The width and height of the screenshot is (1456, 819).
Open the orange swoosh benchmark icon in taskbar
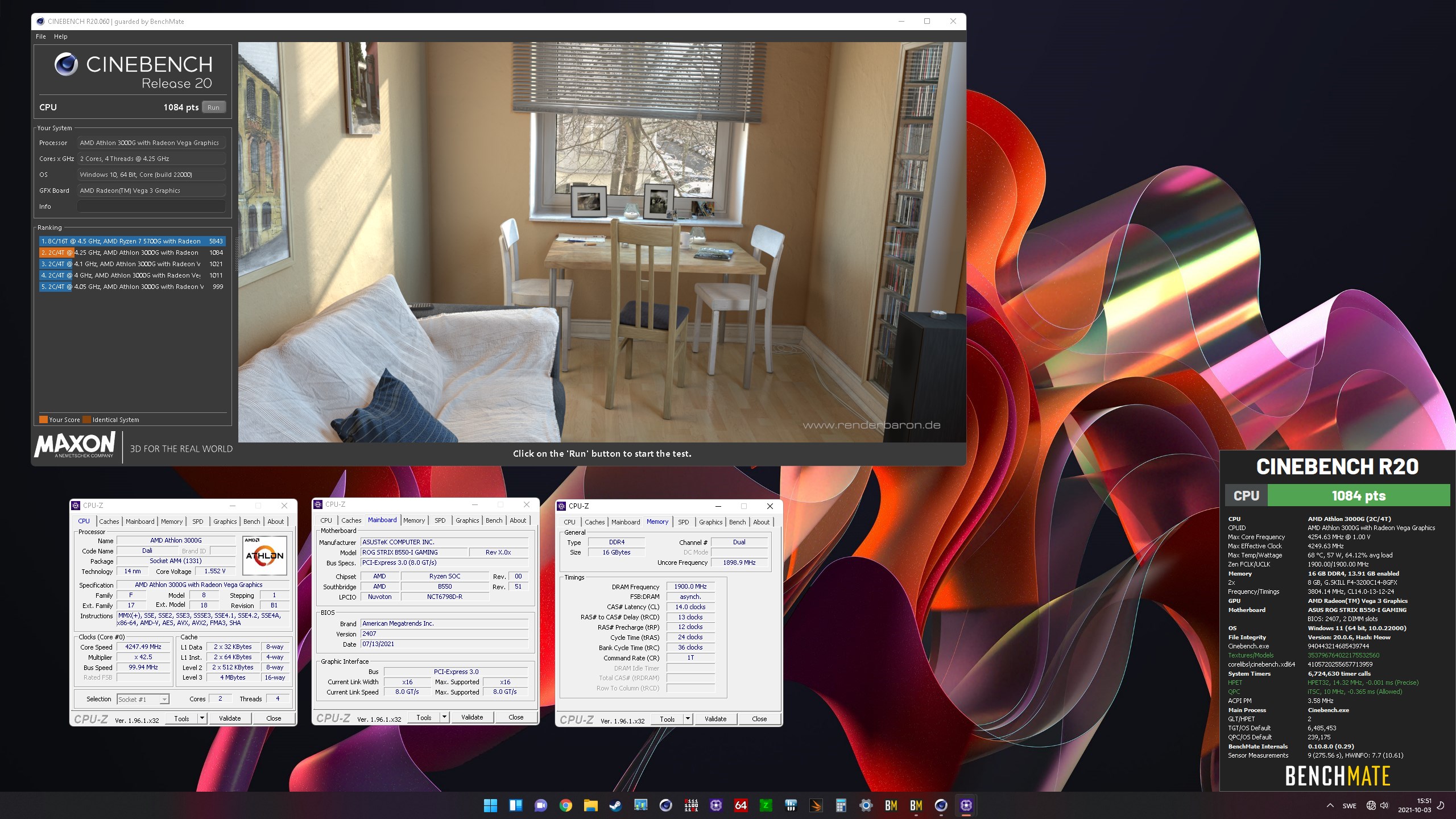point(816,805)
